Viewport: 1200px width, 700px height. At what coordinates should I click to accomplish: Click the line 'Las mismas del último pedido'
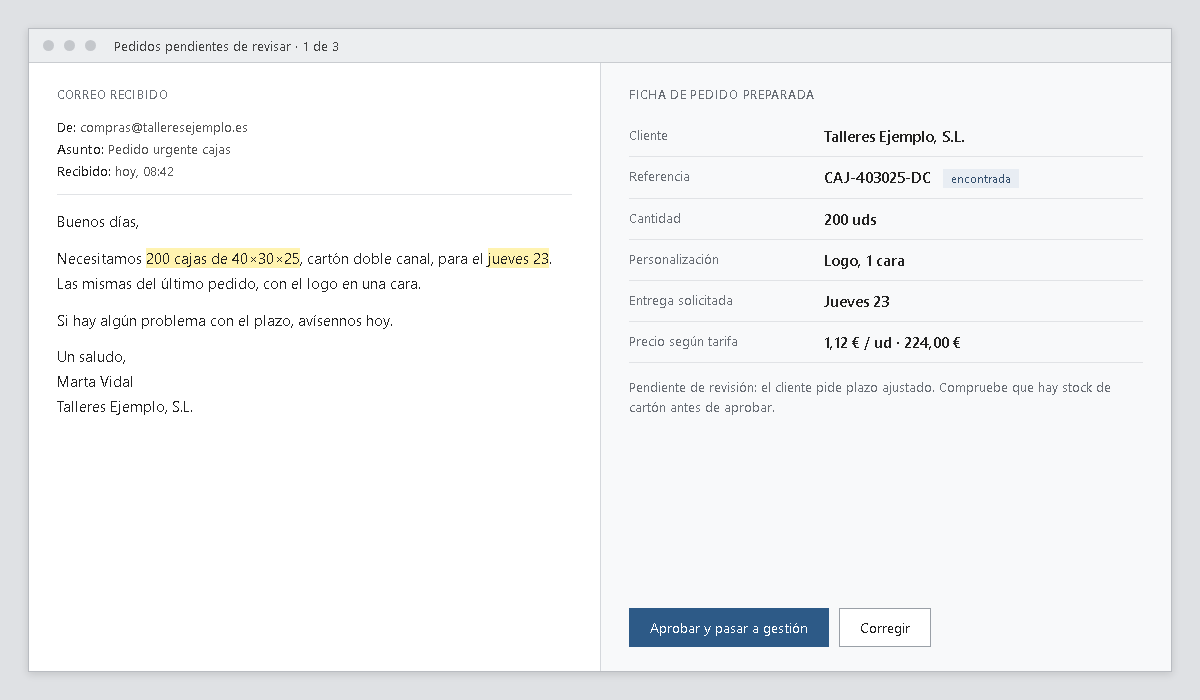239,284
